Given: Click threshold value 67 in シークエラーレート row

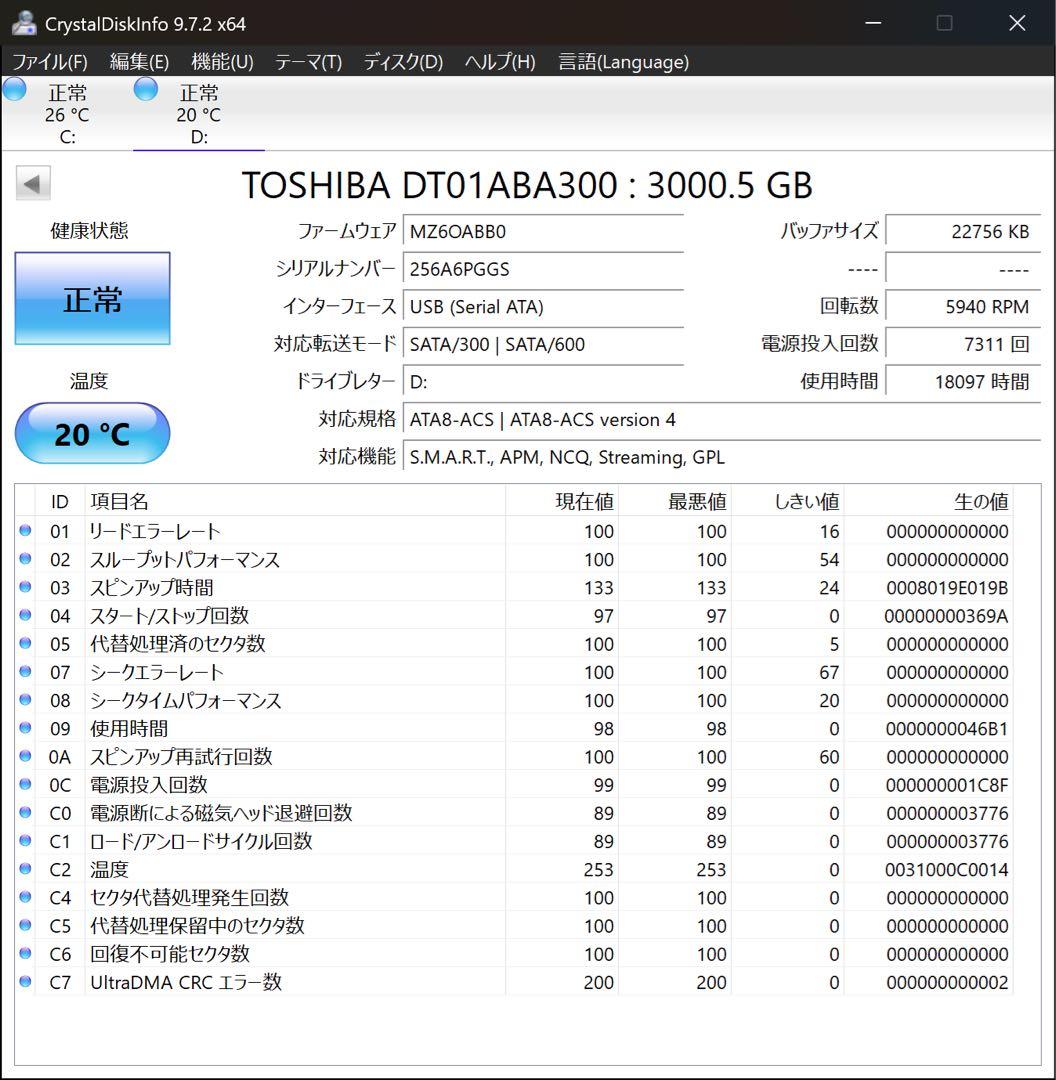Looking at the screenshot, I should [x=829, y=672].
